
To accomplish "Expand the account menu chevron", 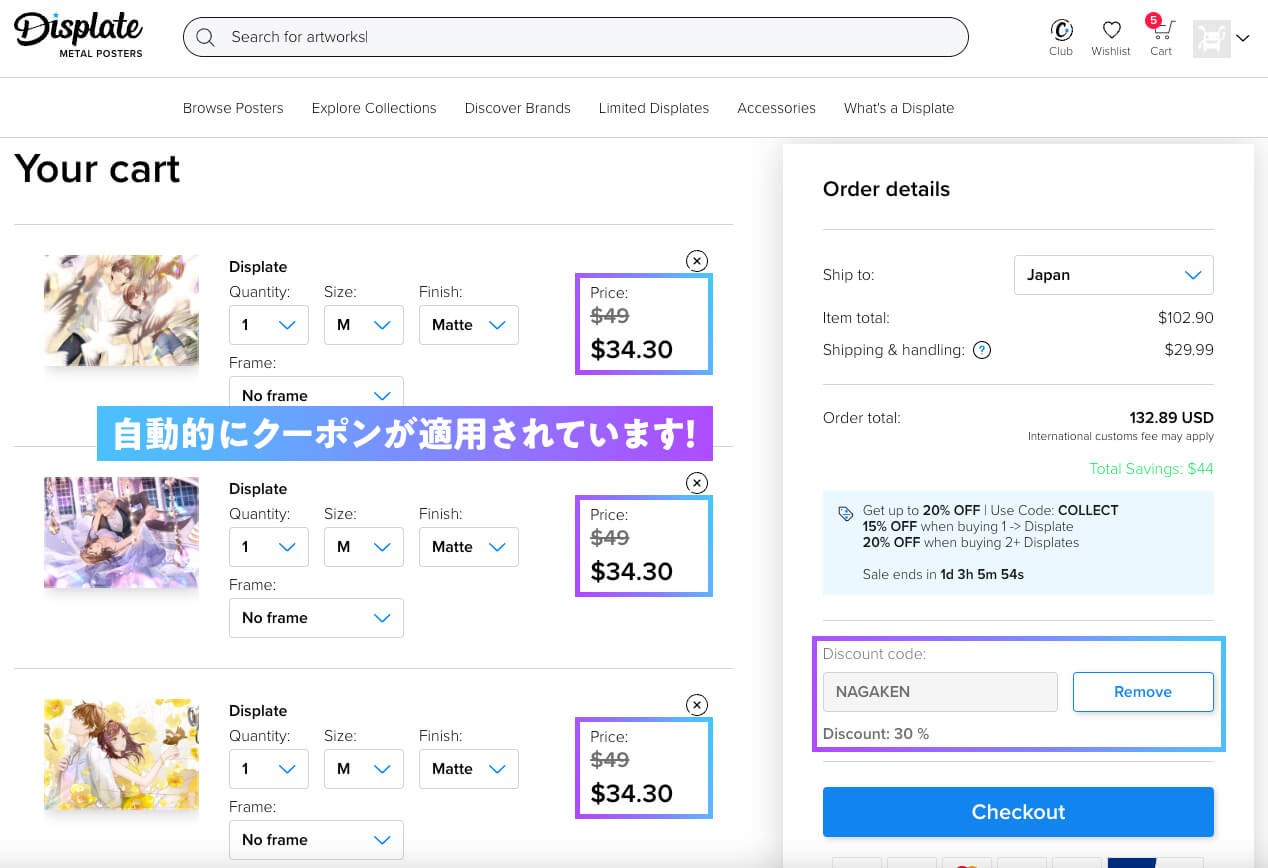I will click(x=1243, y=38).
